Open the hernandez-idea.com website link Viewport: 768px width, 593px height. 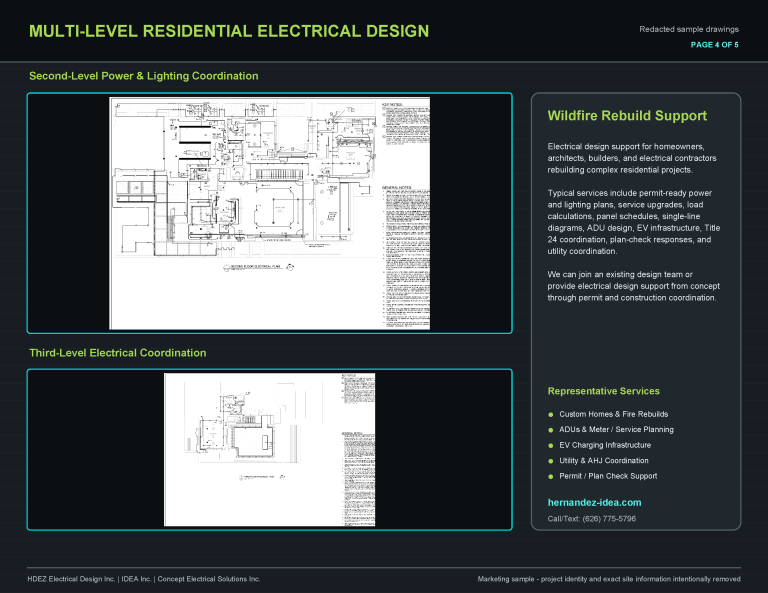pyautogui.click(x=594, y=502)
